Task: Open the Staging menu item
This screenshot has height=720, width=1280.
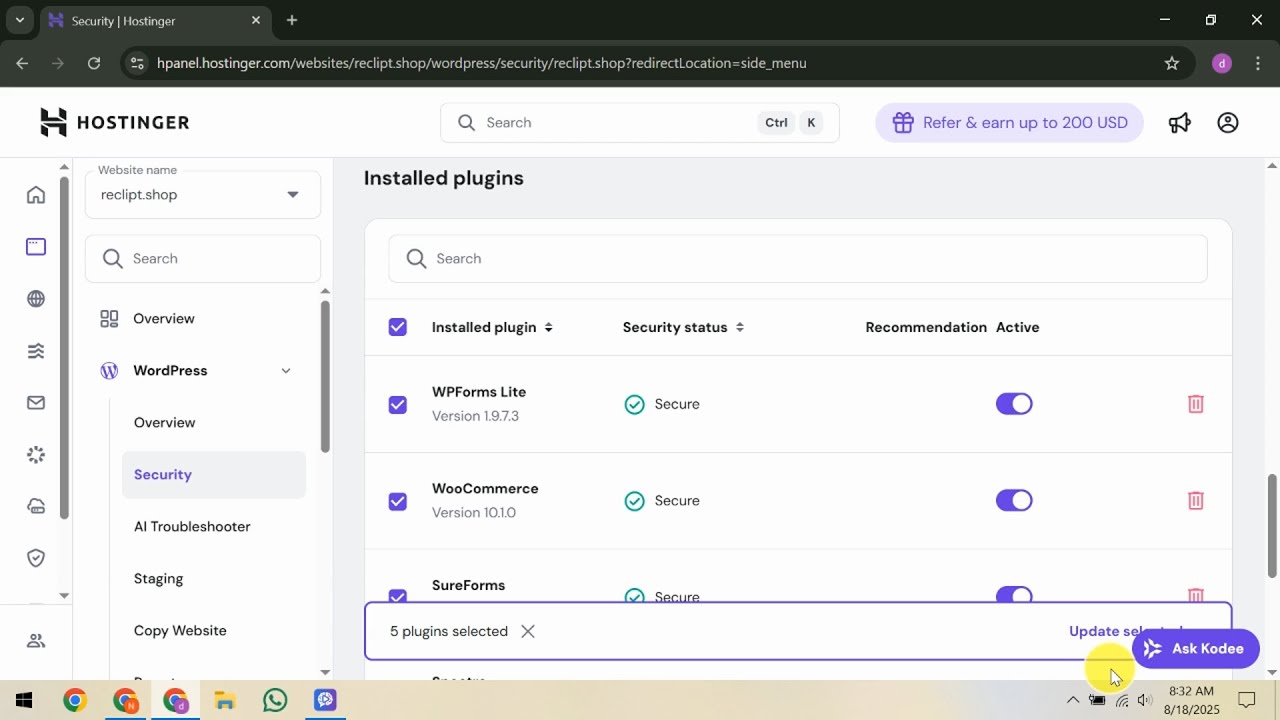Action: (x=158, y=579)
